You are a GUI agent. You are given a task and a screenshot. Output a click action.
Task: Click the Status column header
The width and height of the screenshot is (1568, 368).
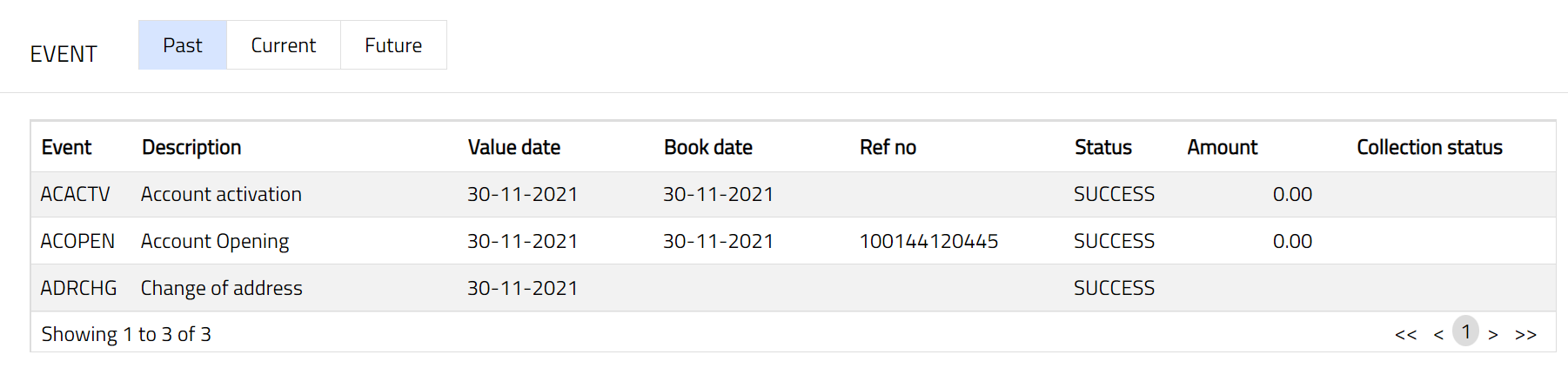tap(1102, 147)
